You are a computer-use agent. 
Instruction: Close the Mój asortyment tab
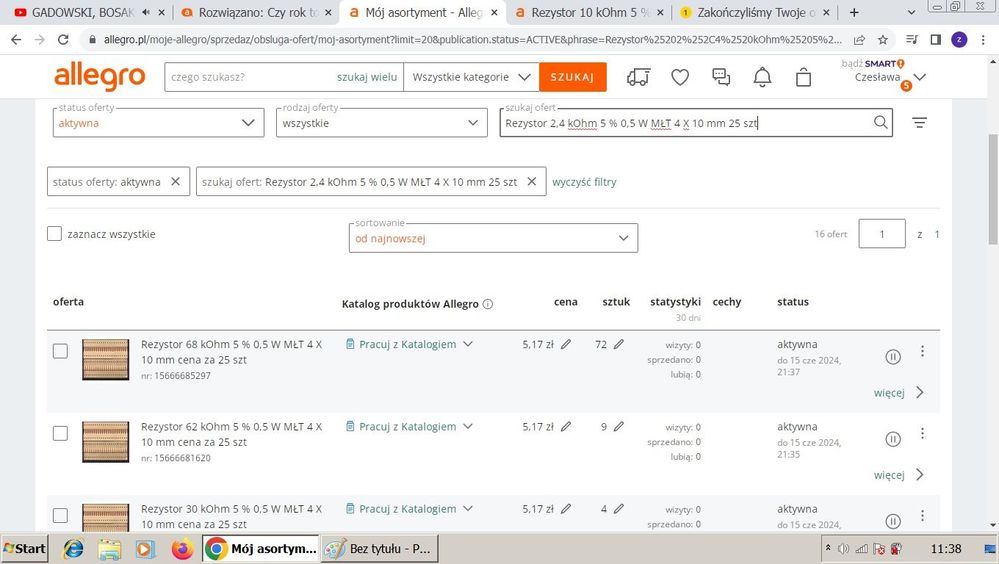click(494, 12)
